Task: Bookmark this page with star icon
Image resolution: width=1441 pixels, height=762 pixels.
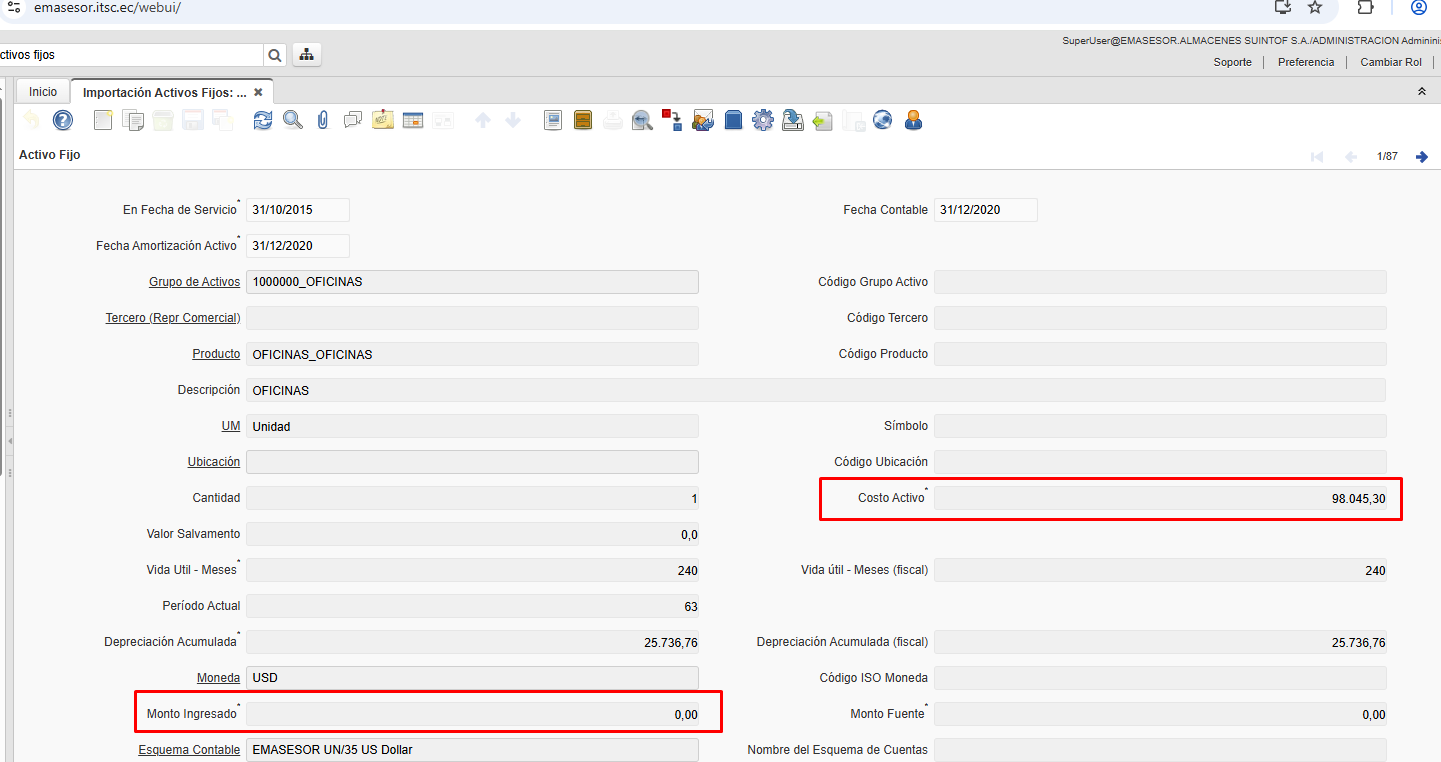Action: tap(1315, 8)
